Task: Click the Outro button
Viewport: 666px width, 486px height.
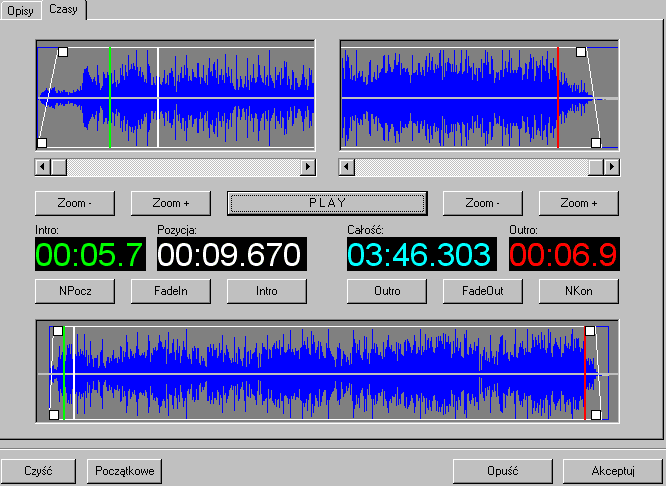Action: (387, 291)
